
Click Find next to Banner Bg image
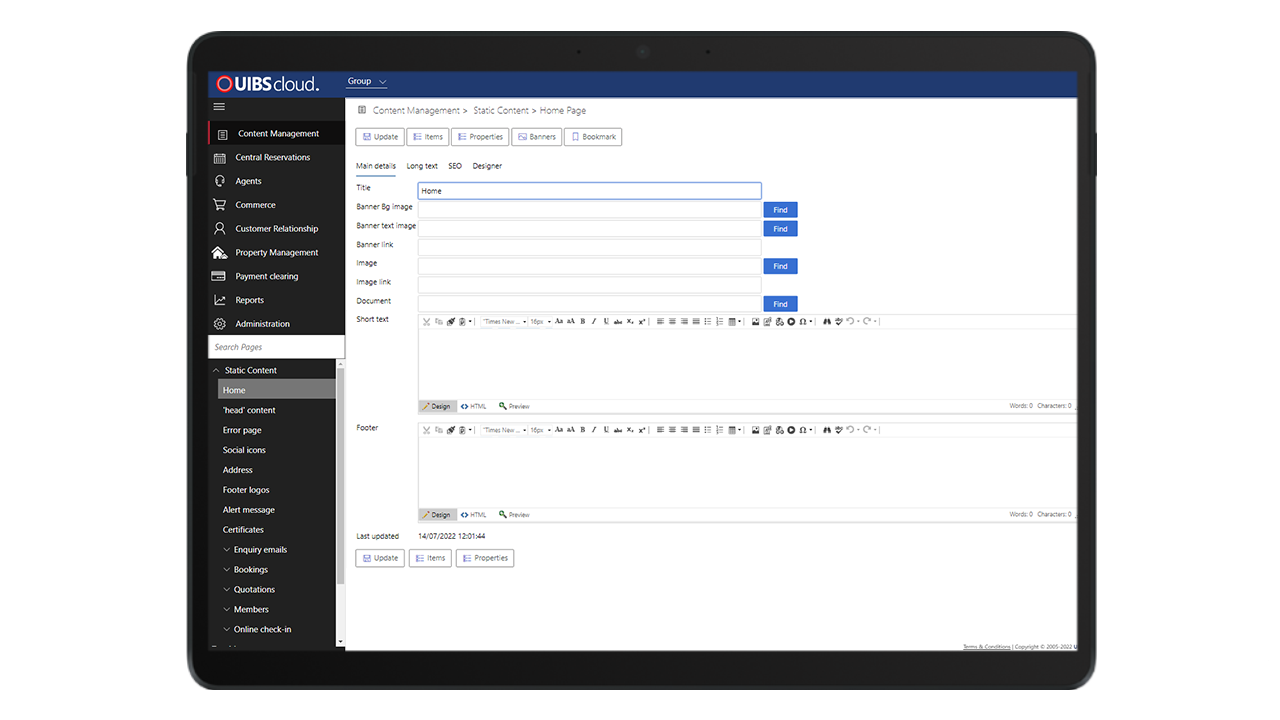coord(780,210)
